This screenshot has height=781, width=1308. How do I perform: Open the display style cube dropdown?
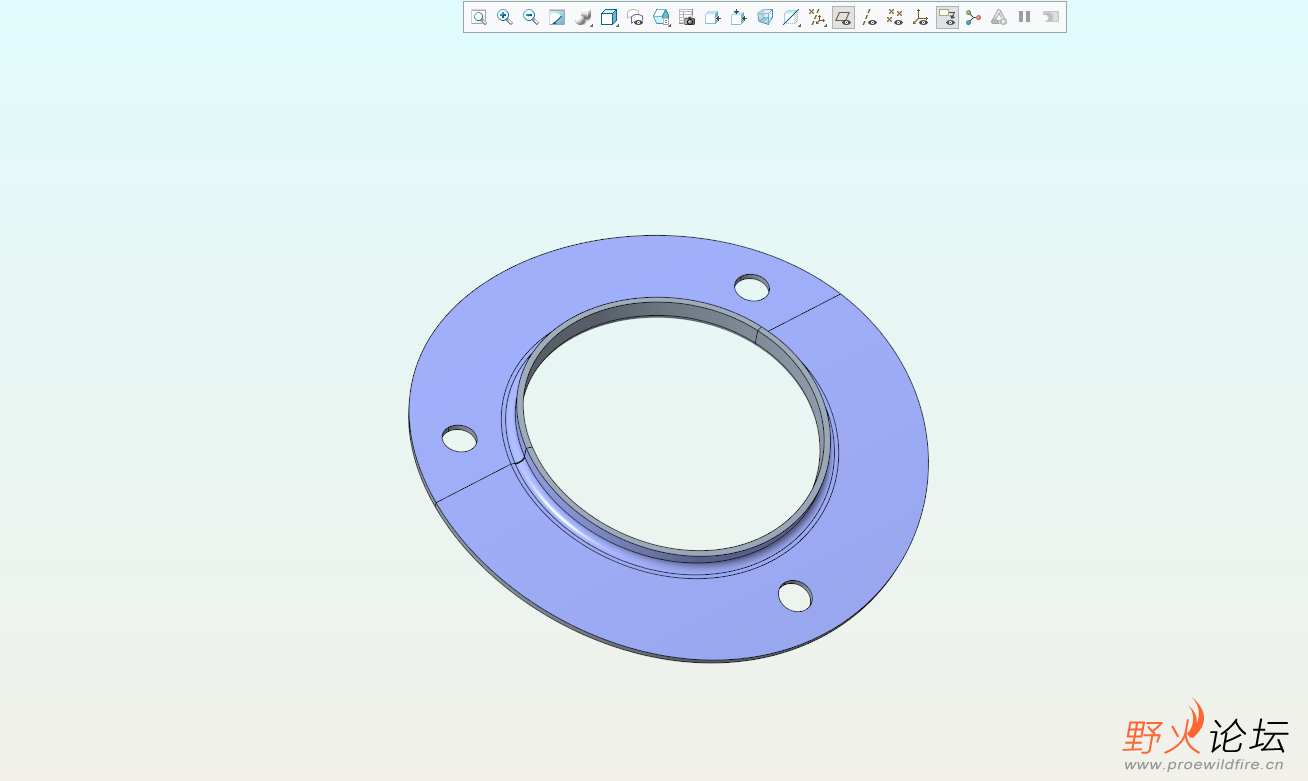[609, 17]
